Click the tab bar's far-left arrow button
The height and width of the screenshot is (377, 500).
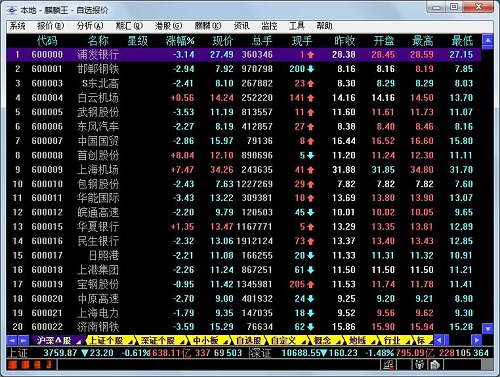pyautogui.click(x=12, y=341)
